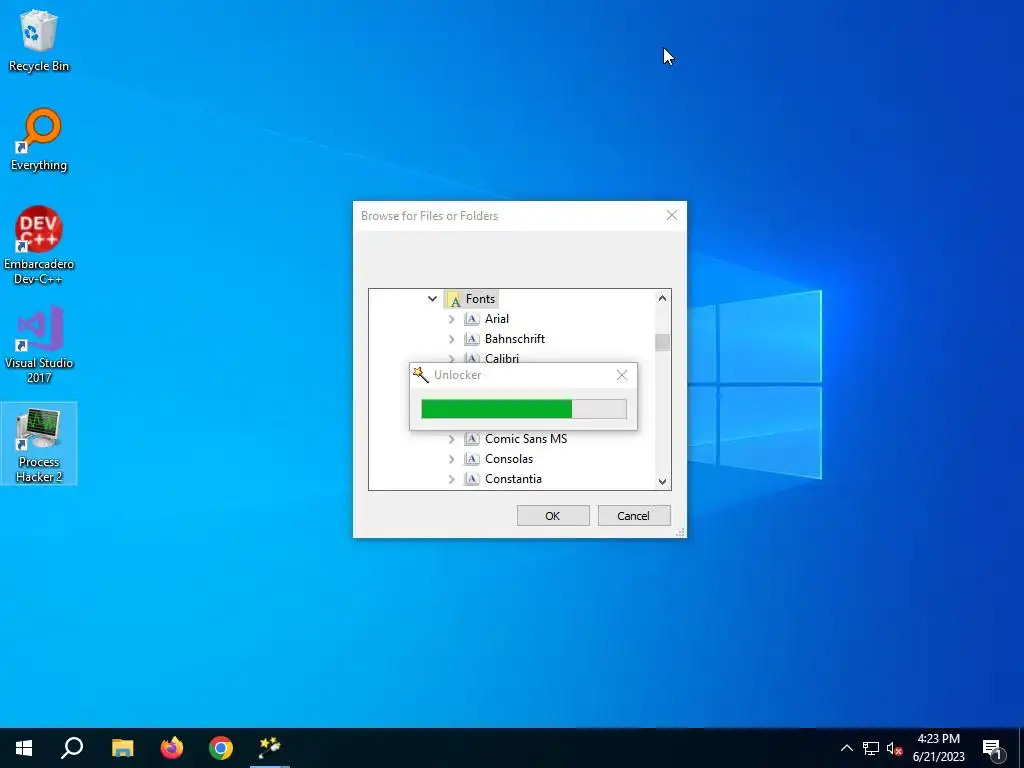This screenshot has height=768, width=1024.
Task: Select the Fonts tree item
Action: coord(480,299)
